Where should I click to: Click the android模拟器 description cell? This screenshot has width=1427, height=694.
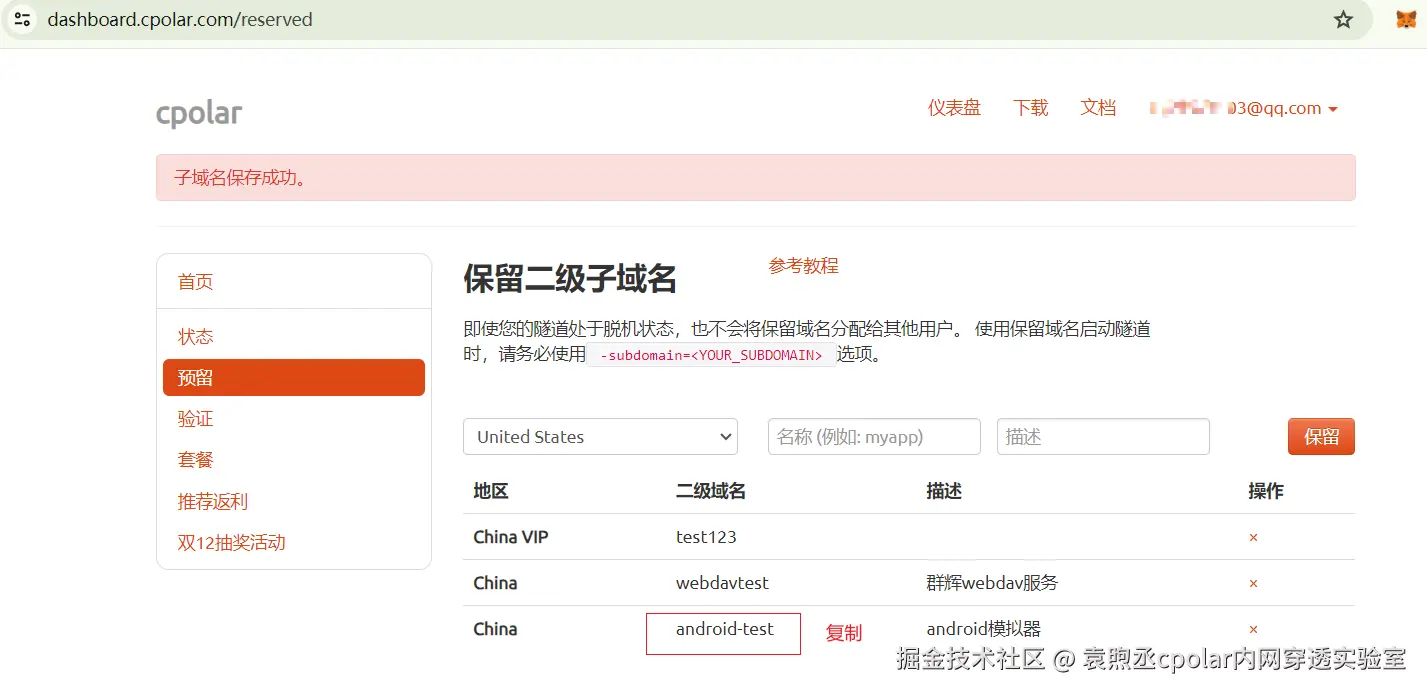coord(984,629)
